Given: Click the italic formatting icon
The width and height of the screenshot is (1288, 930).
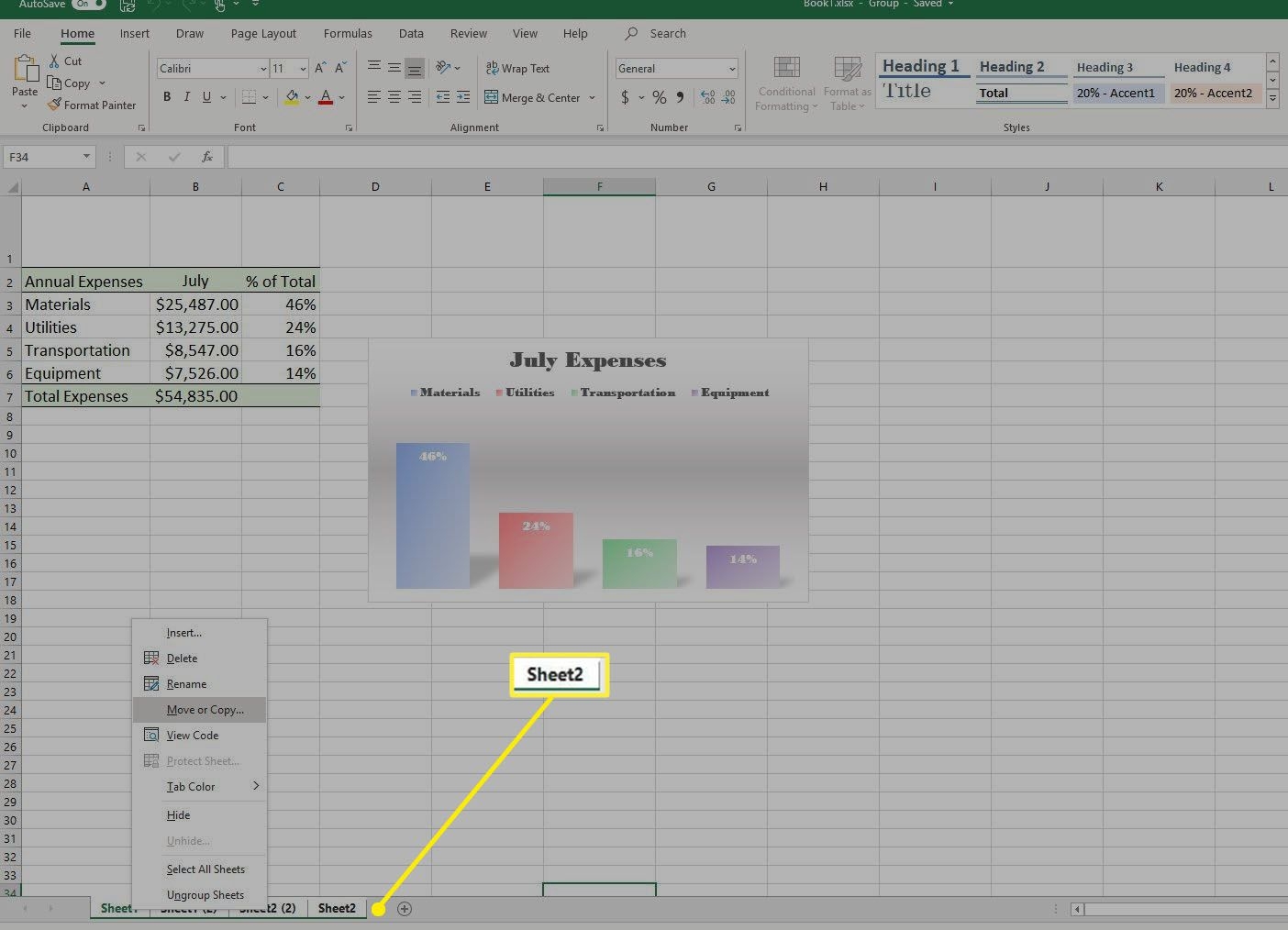Looking at the screenshot, I should pyautogui.click(x=187, y=97).
